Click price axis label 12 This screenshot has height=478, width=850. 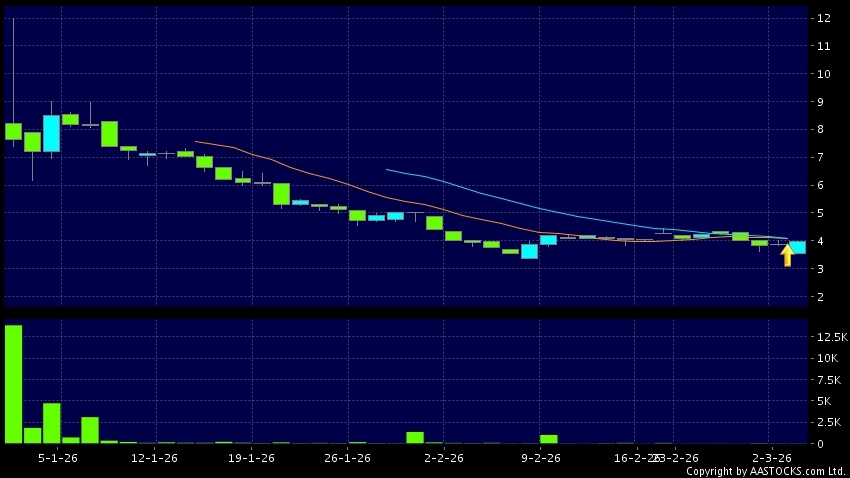tap(824, 18)
